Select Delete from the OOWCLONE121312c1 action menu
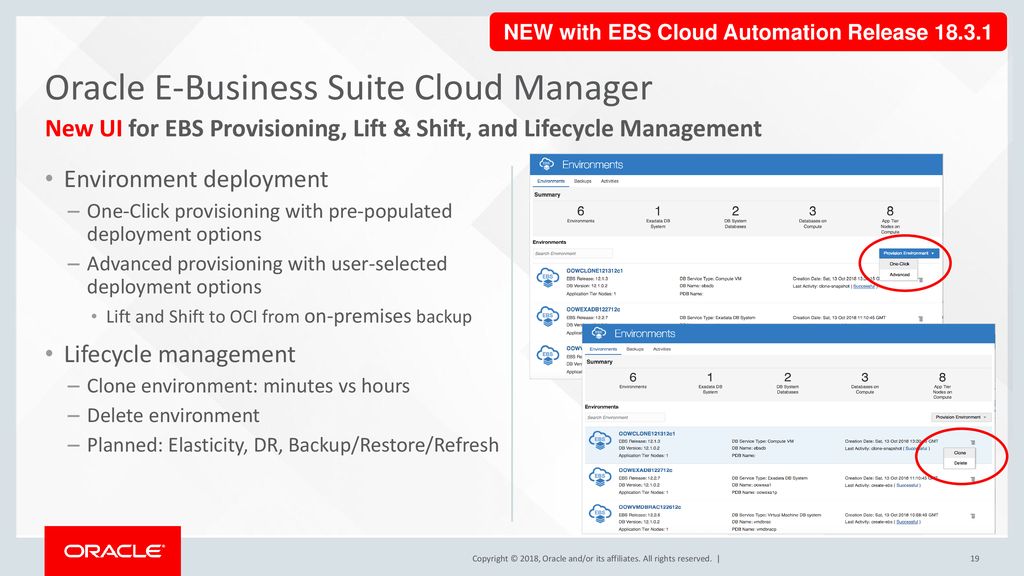The height and width of the screenshot is (576, 1024). click(960, 463)
